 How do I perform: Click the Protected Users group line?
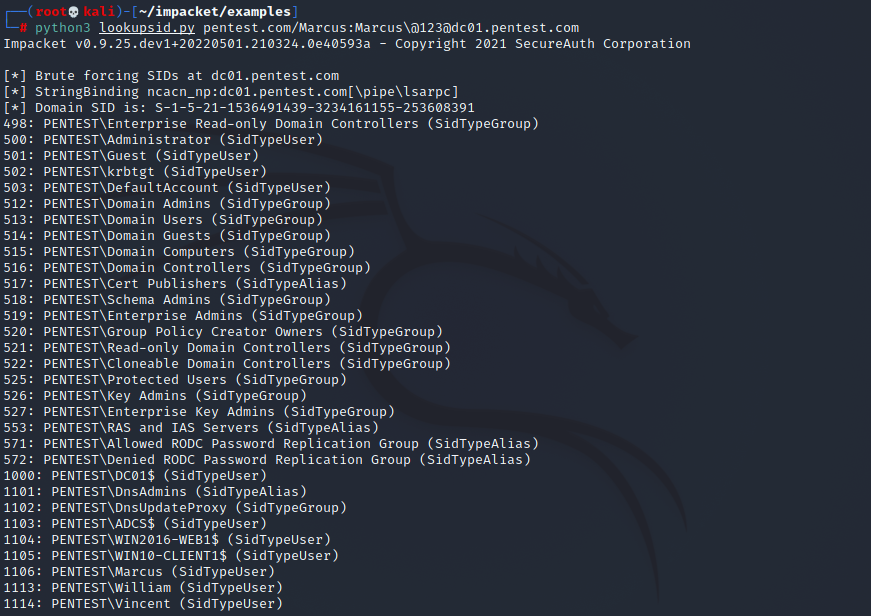pos(175,379)
